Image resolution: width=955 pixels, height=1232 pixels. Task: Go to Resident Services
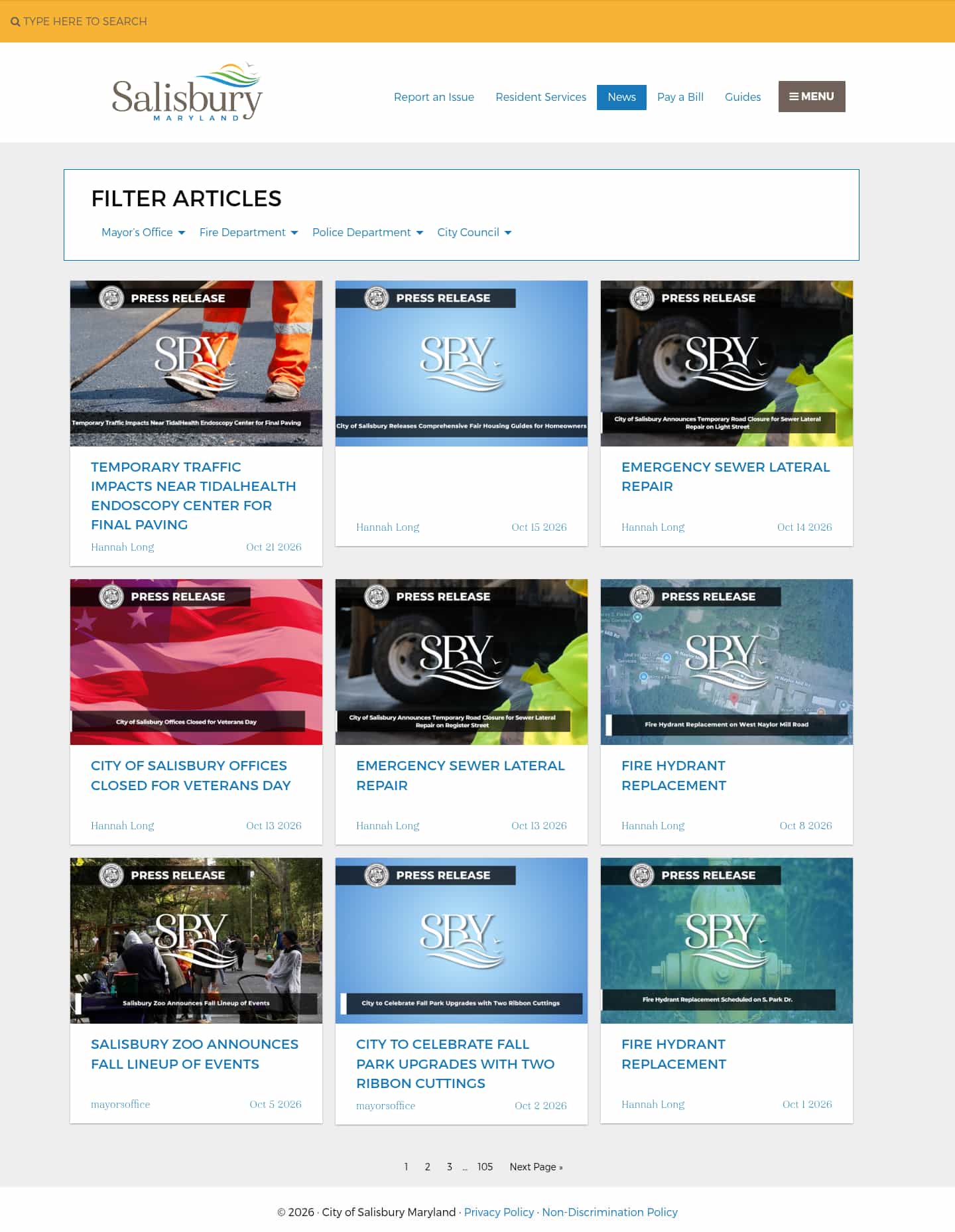point(541,97)
